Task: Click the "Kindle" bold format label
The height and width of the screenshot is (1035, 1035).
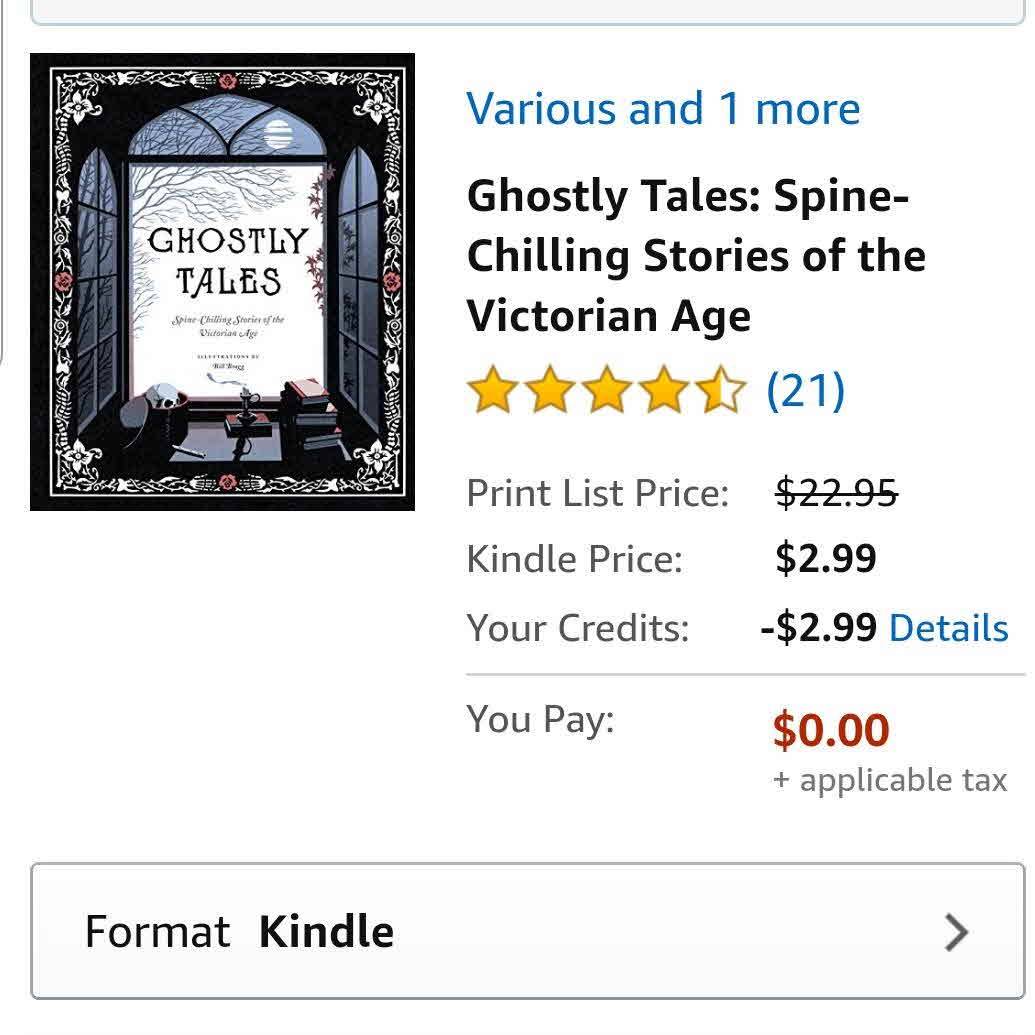Action: click(x=326, y=932)
